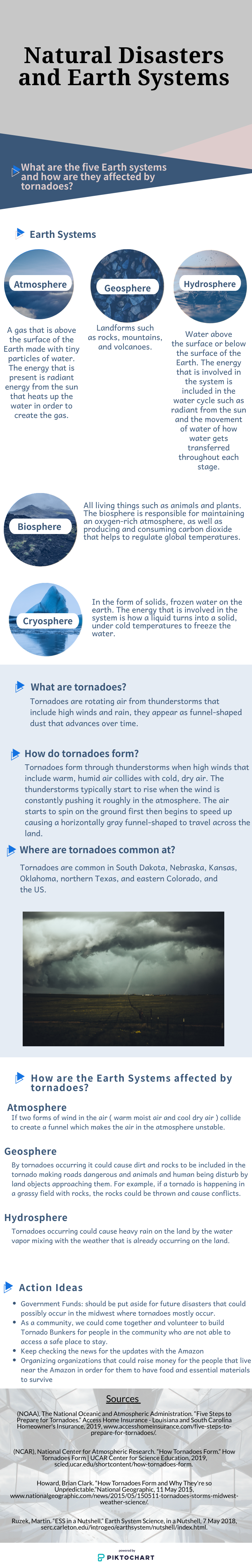This screenshot has width=252, height=1568.
Task: Click the arrow icon by "Where are tornadoes common at?"
Action: pos(10,850)
